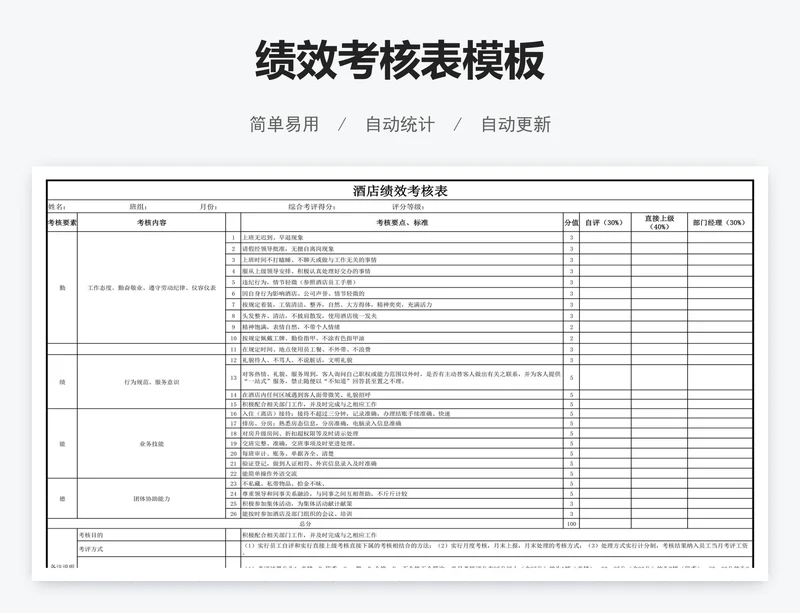Click the tagline 自动统计
The width and height of the screenshot is (800, 613).
click(x=400, y=125)
